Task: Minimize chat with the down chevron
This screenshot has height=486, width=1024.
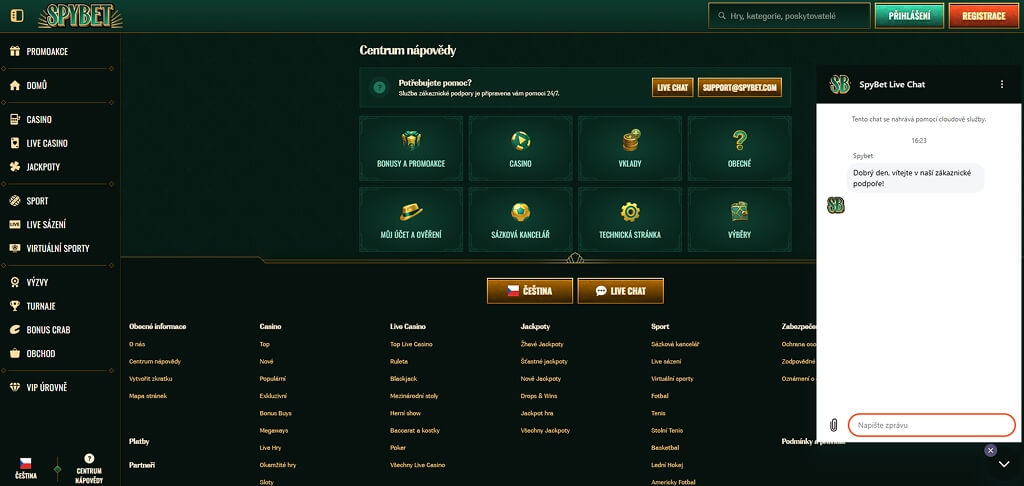Action: 1004,464
